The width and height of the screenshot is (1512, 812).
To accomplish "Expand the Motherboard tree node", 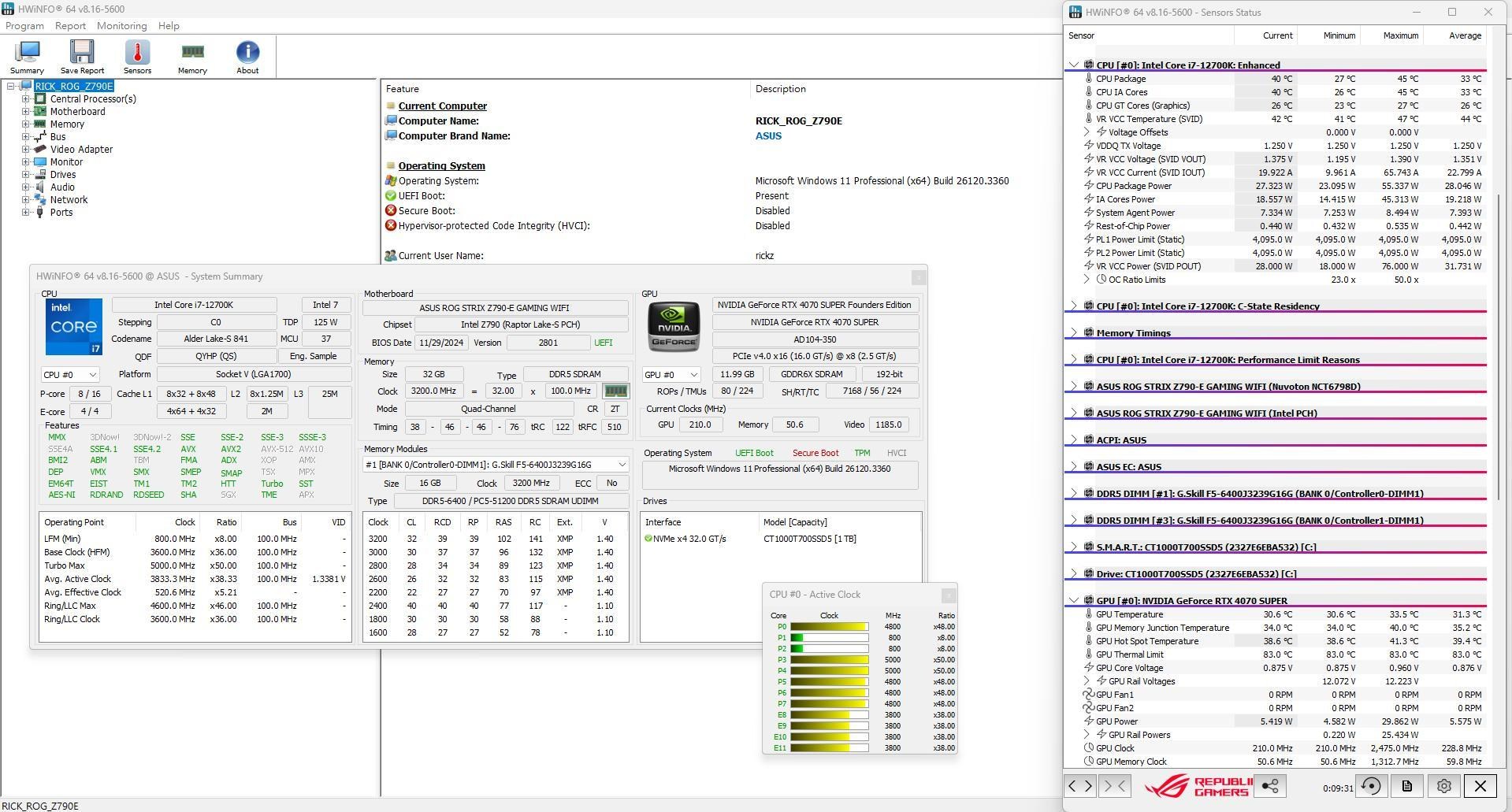I will coord(25,112).
